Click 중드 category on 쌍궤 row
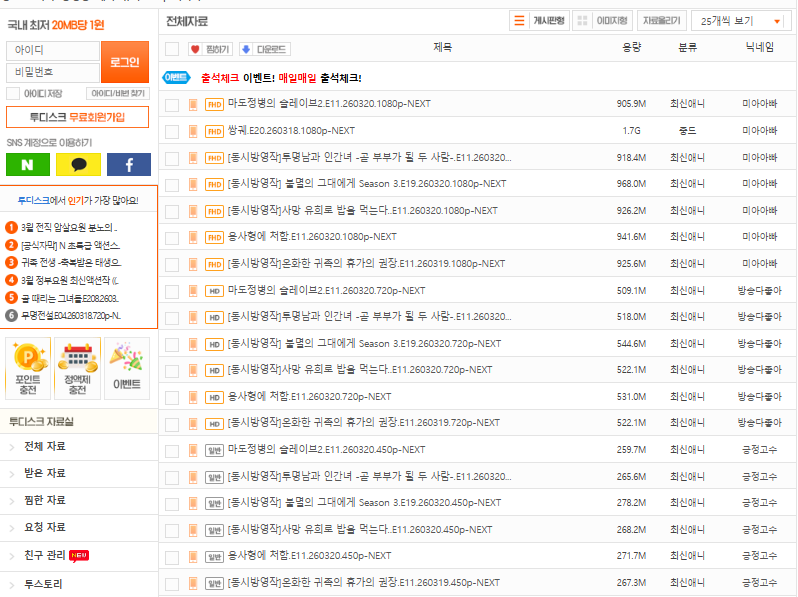Screen dimensions: 798x597 [687, 131]
